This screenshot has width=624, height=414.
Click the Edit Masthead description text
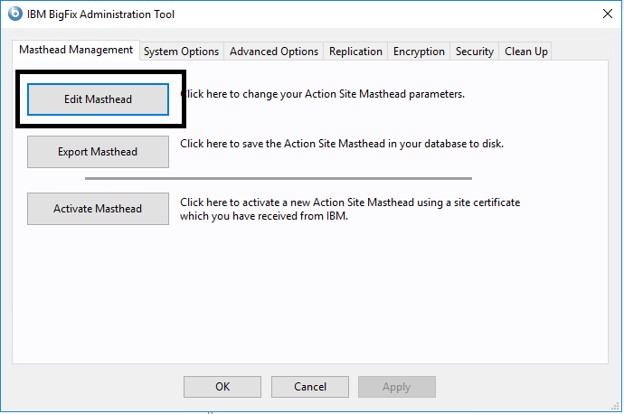click(322, 94)
